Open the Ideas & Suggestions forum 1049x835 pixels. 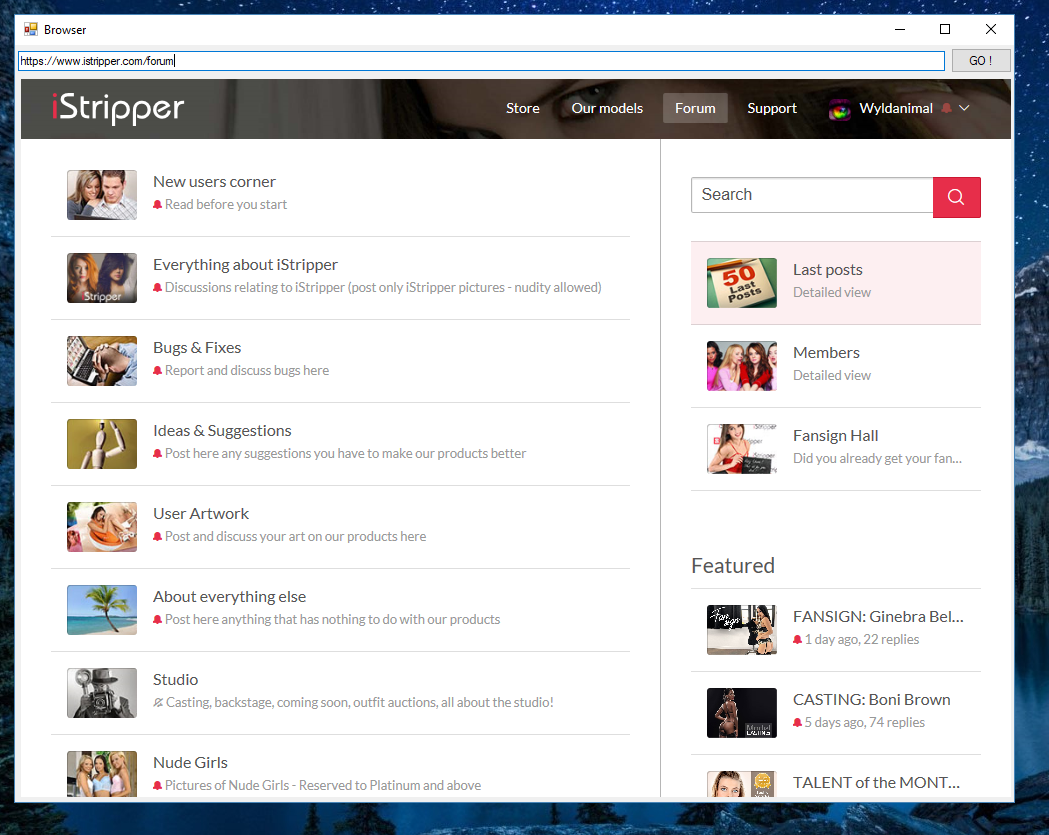pyautogui.click(x=222, y=430)
